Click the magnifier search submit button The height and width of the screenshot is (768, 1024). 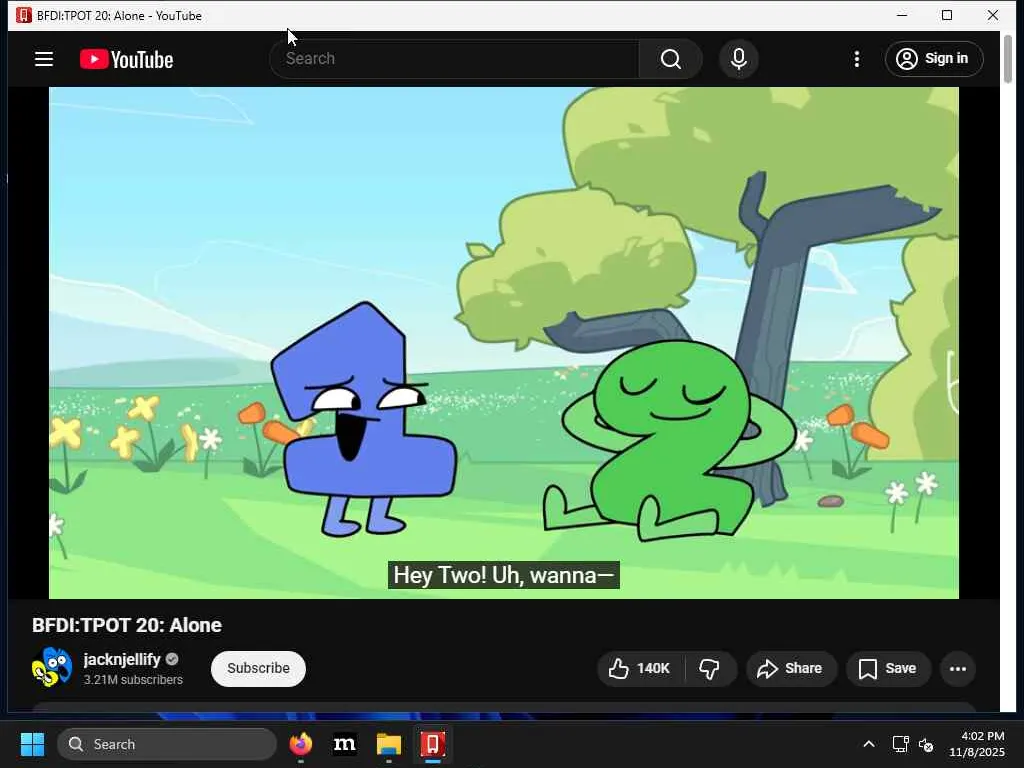point(671,59)
